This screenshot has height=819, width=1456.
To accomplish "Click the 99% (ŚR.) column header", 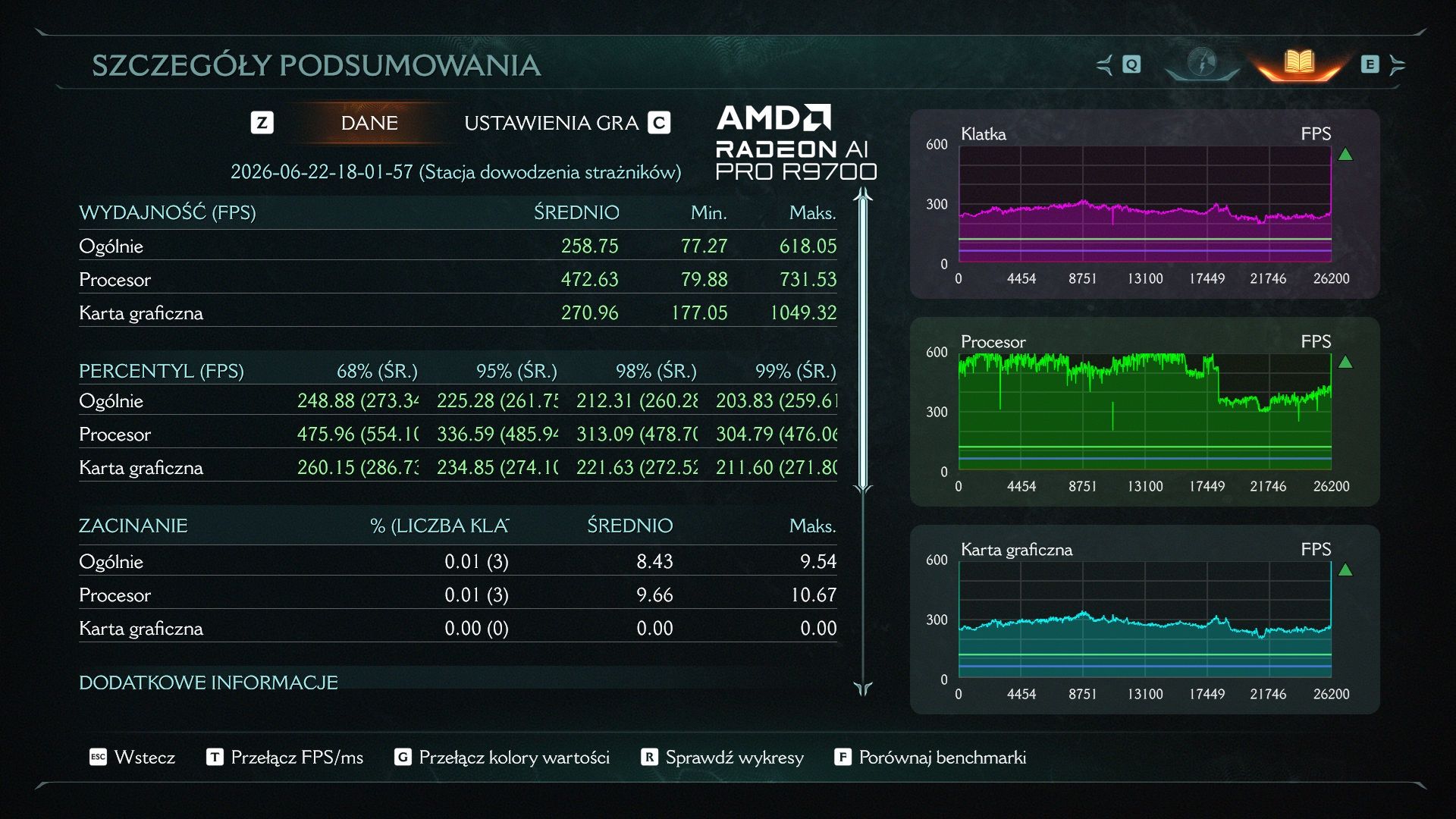I will click(x=795, y=371).
